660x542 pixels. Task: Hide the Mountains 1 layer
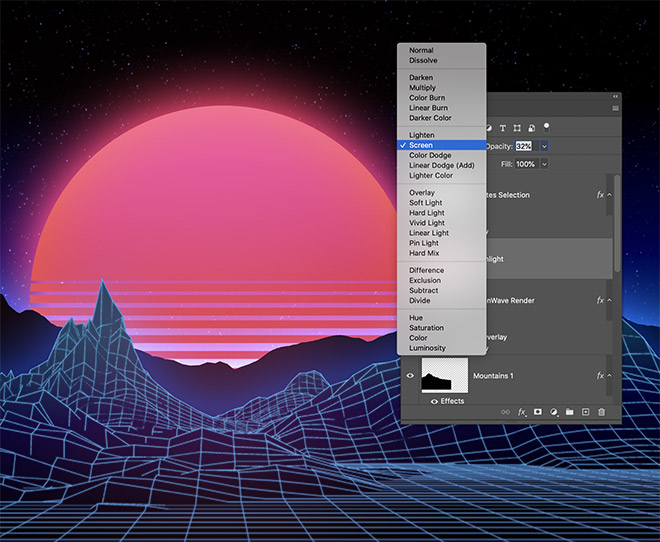pyautogui.click(x=410, y=376)
